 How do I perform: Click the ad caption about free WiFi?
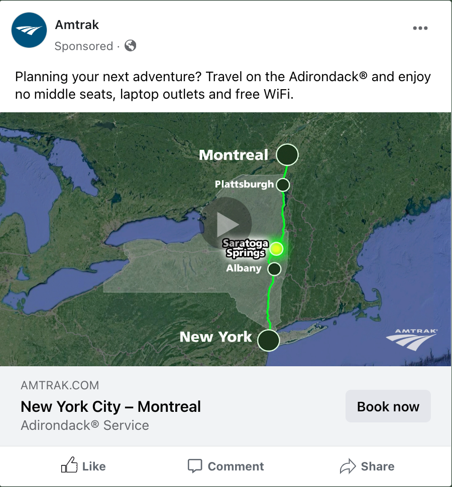click(223, 85)
